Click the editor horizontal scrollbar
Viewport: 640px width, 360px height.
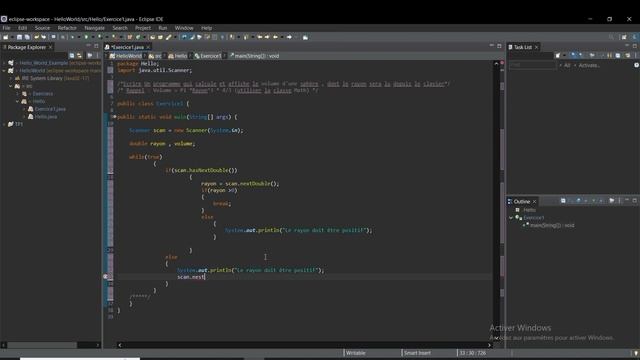304,345
